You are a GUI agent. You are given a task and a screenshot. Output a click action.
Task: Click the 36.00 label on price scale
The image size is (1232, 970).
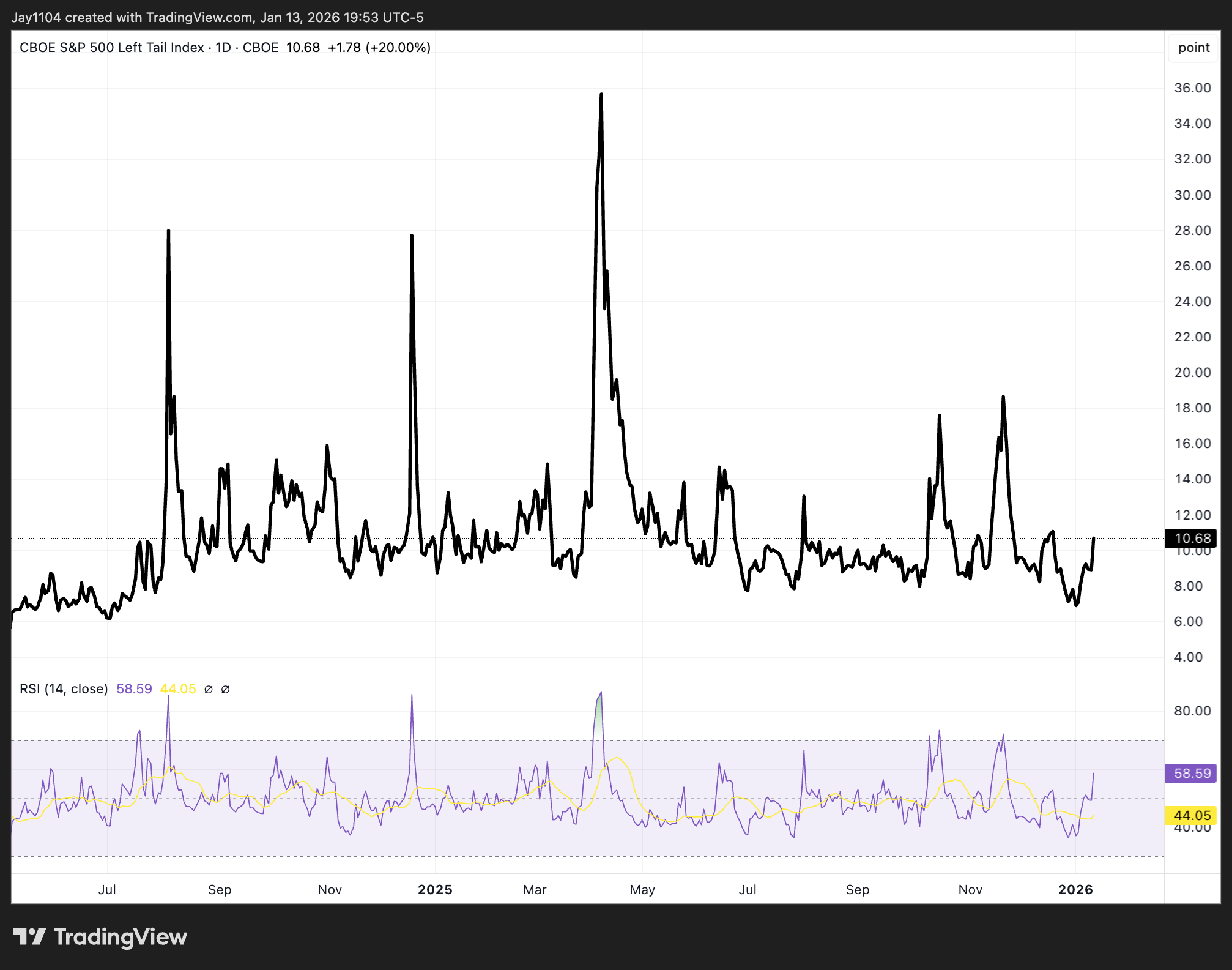tap(1192, 88)
